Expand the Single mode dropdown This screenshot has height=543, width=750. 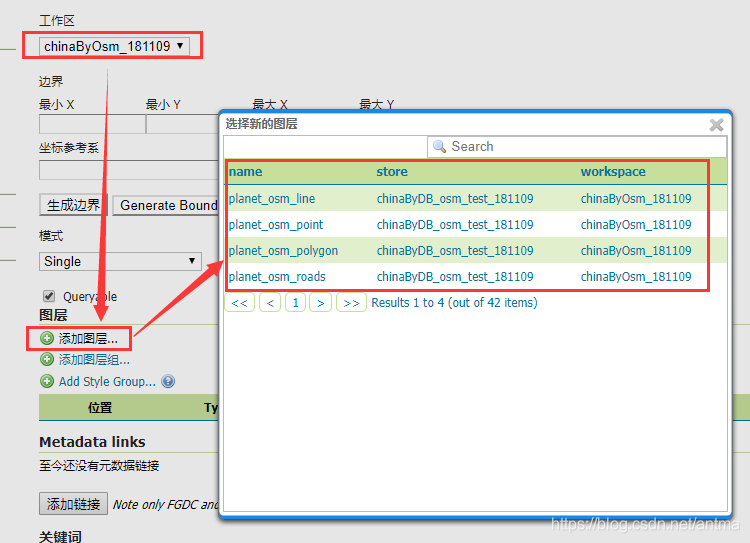[x=121, y=261]
